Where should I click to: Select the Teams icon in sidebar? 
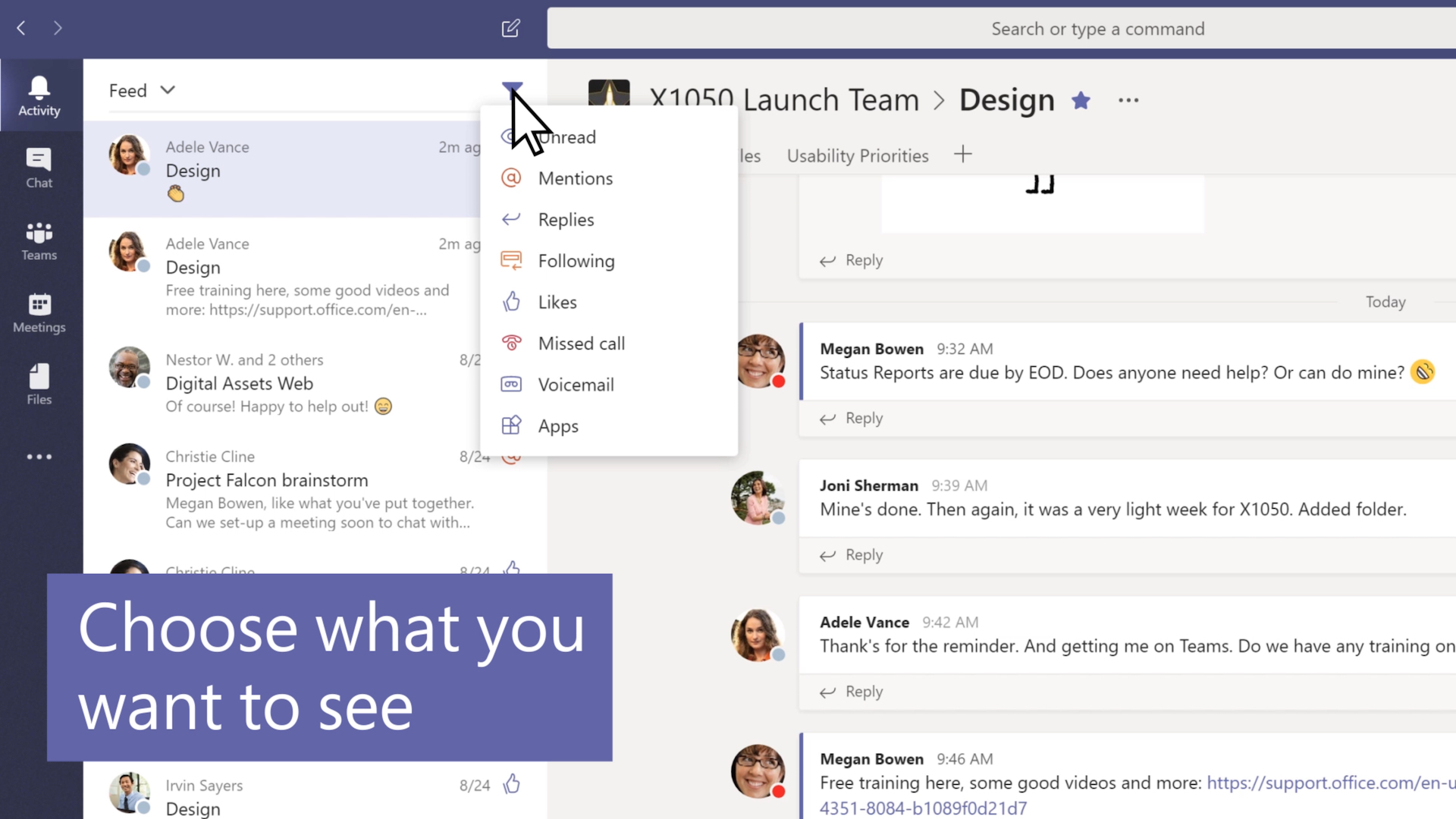click(38, 239)
